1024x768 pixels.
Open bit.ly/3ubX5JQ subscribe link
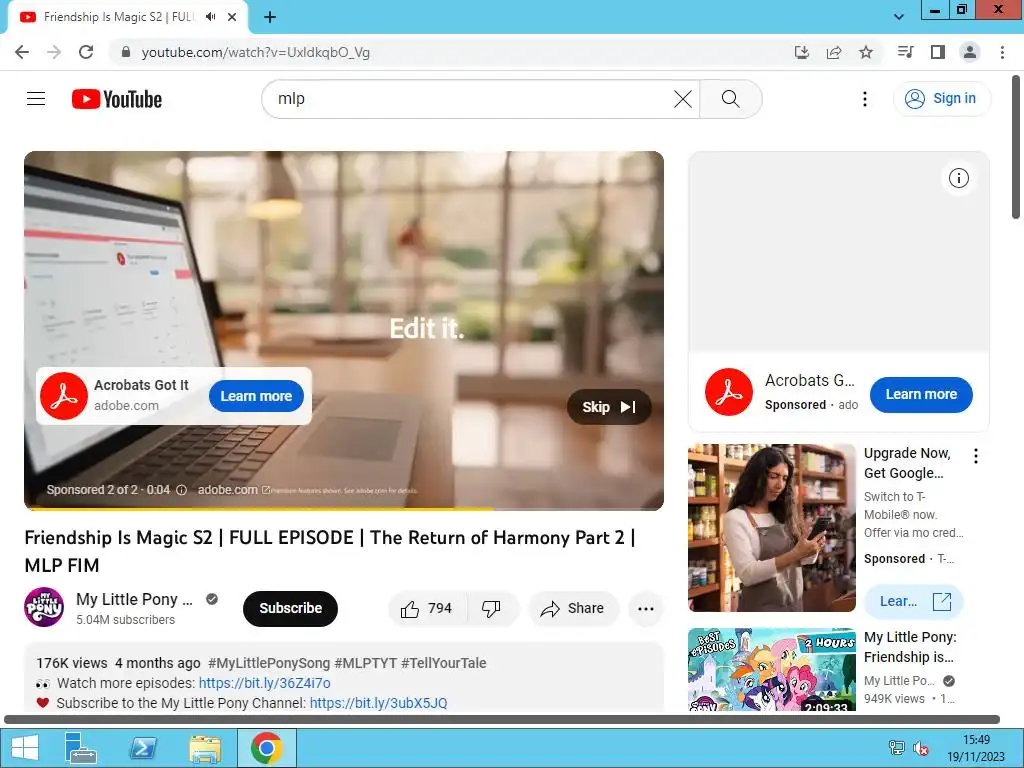[378, 703]
